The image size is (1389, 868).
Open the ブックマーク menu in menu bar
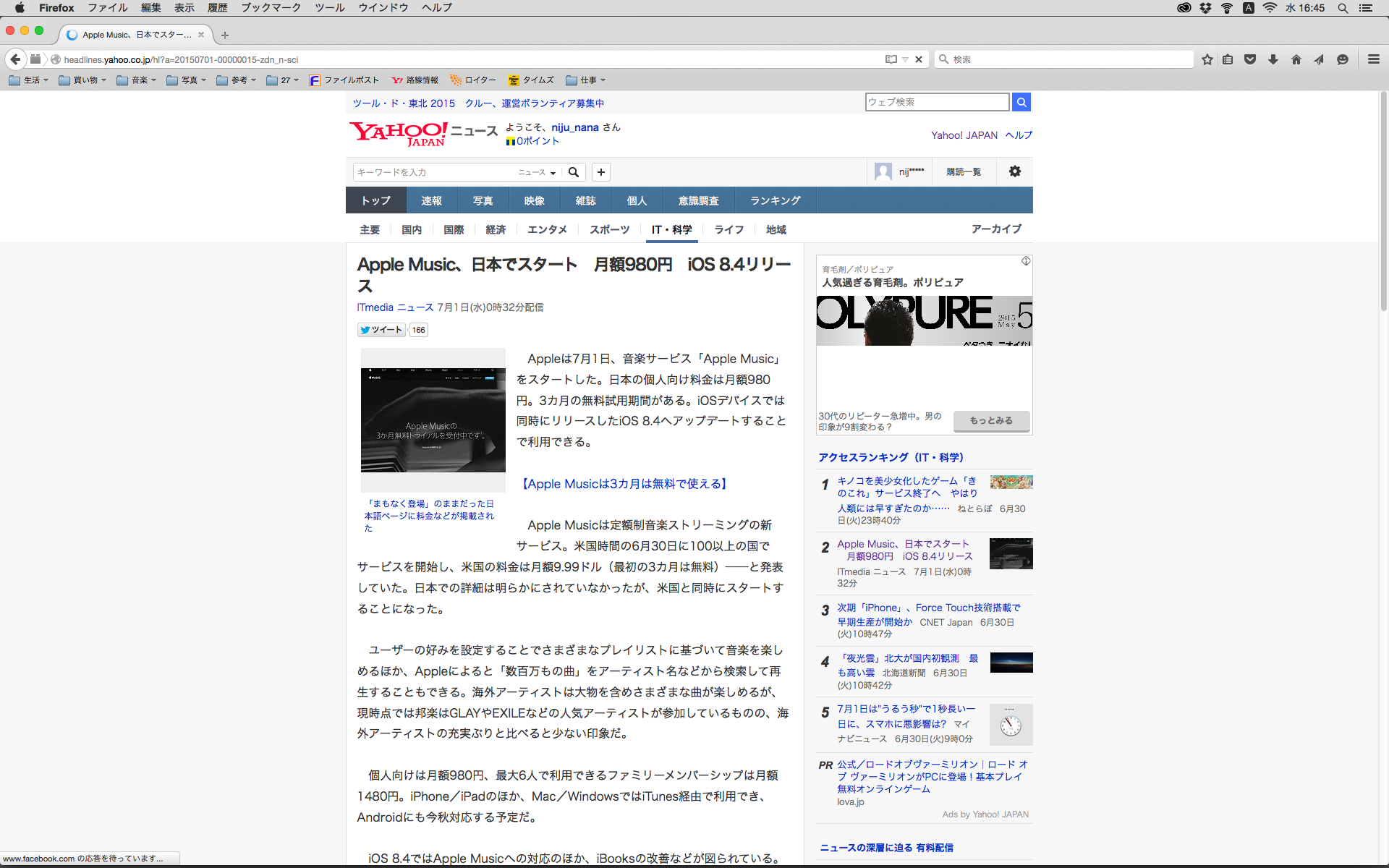(271, 8)
